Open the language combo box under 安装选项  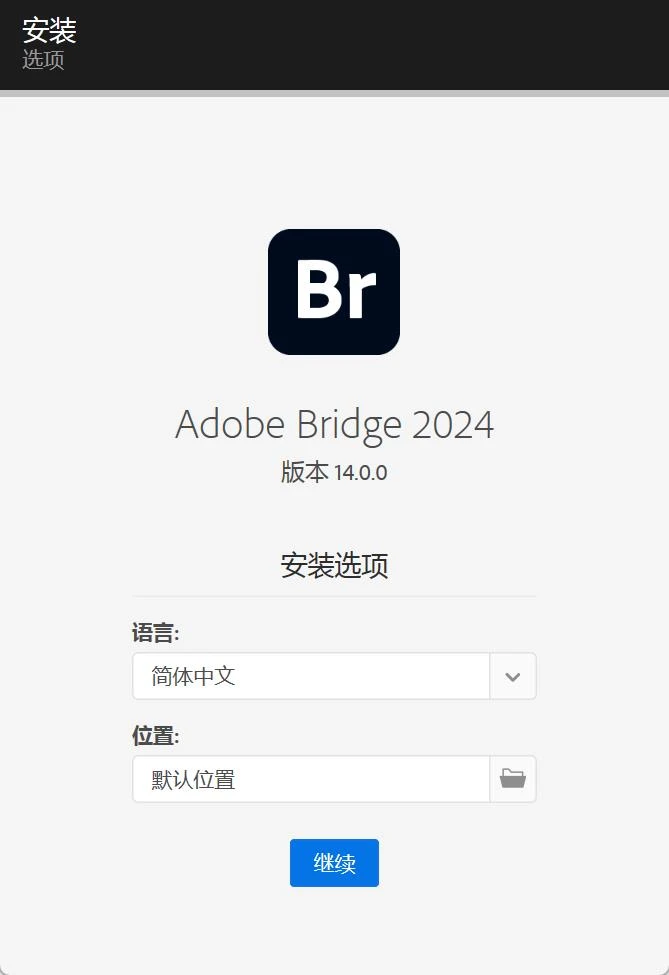pyautogui.click(x=310, y=676)
